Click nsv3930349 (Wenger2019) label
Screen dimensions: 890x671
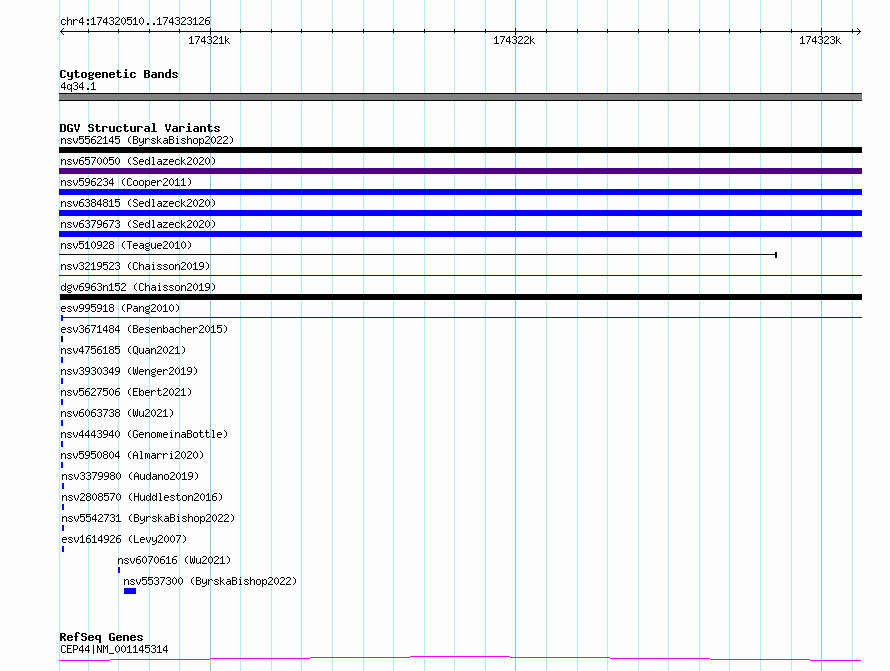[x=129, y=371]
